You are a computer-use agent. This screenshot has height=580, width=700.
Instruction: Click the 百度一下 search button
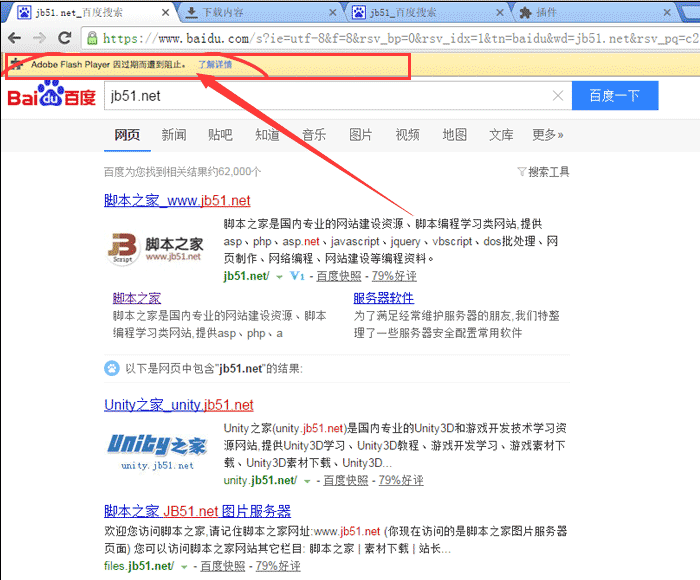[615, 96]
